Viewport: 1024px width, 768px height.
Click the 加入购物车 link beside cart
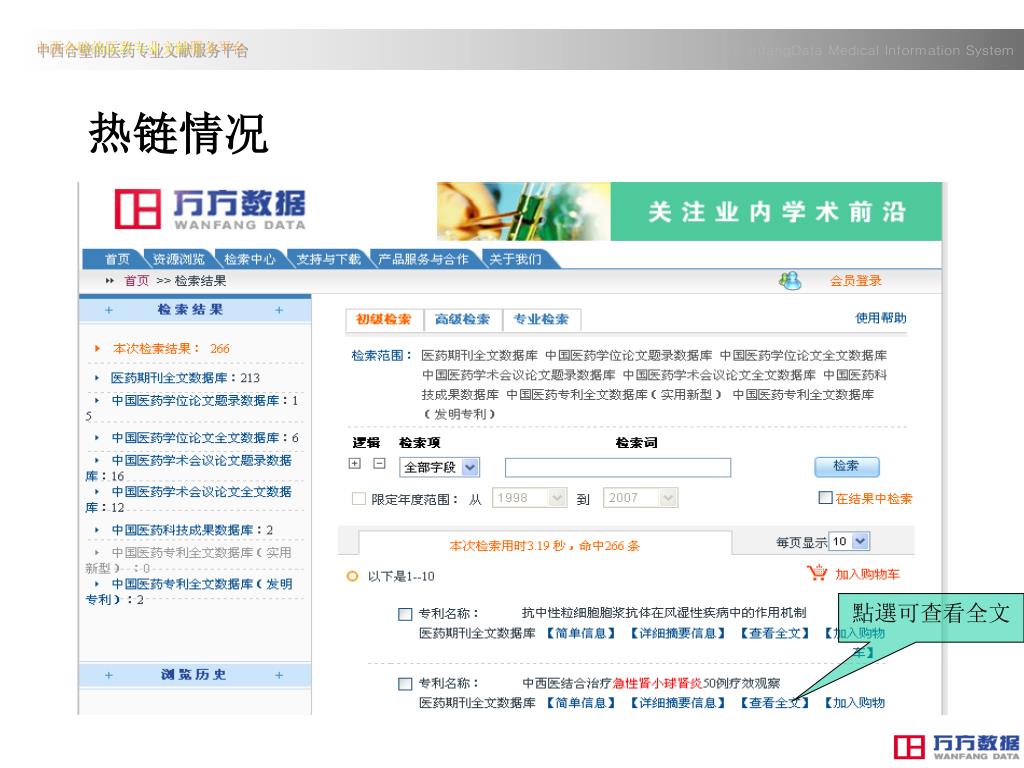click(867, 574)
